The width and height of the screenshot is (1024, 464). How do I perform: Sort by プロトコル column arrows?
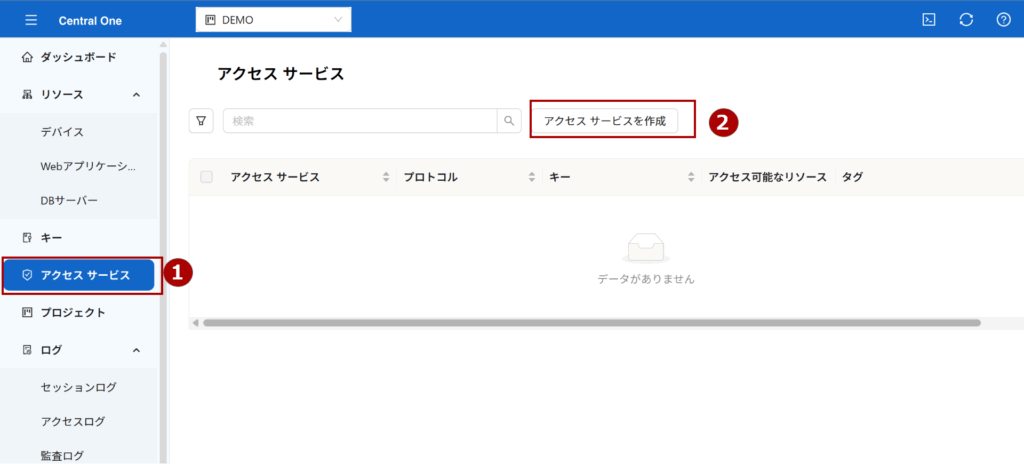pos(532,177)
